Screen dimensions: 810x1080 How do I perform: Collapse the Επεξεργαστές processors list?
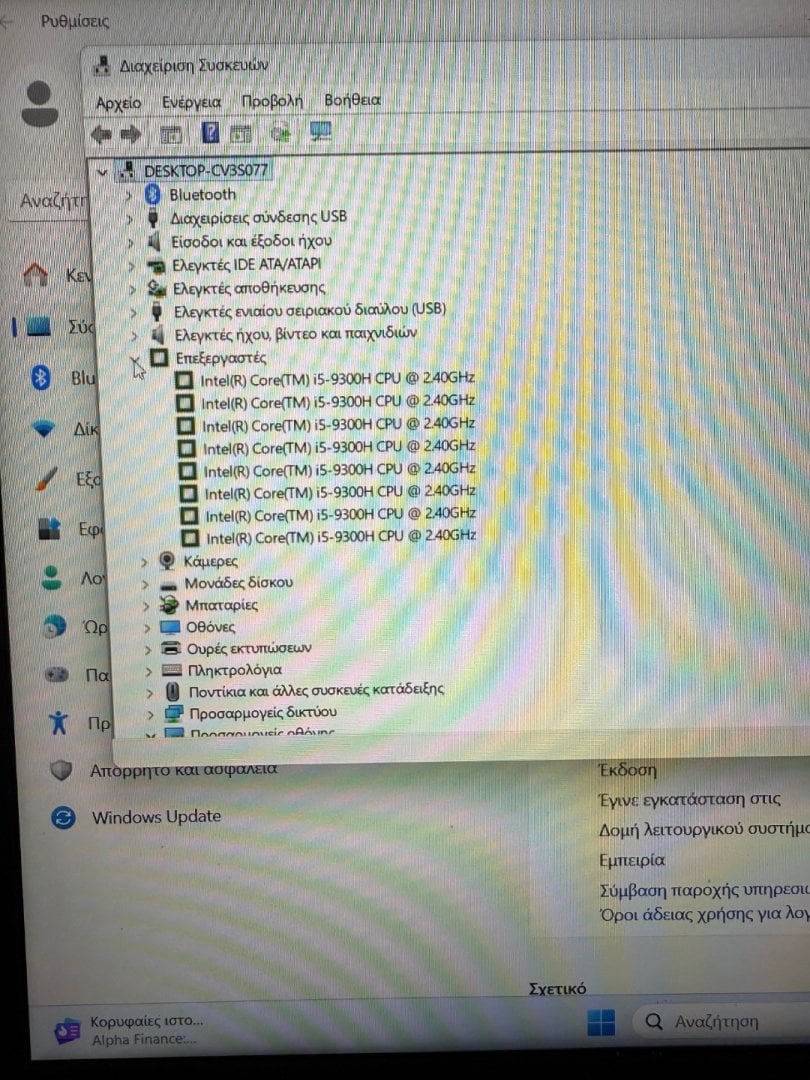click(x=136, y=360)
